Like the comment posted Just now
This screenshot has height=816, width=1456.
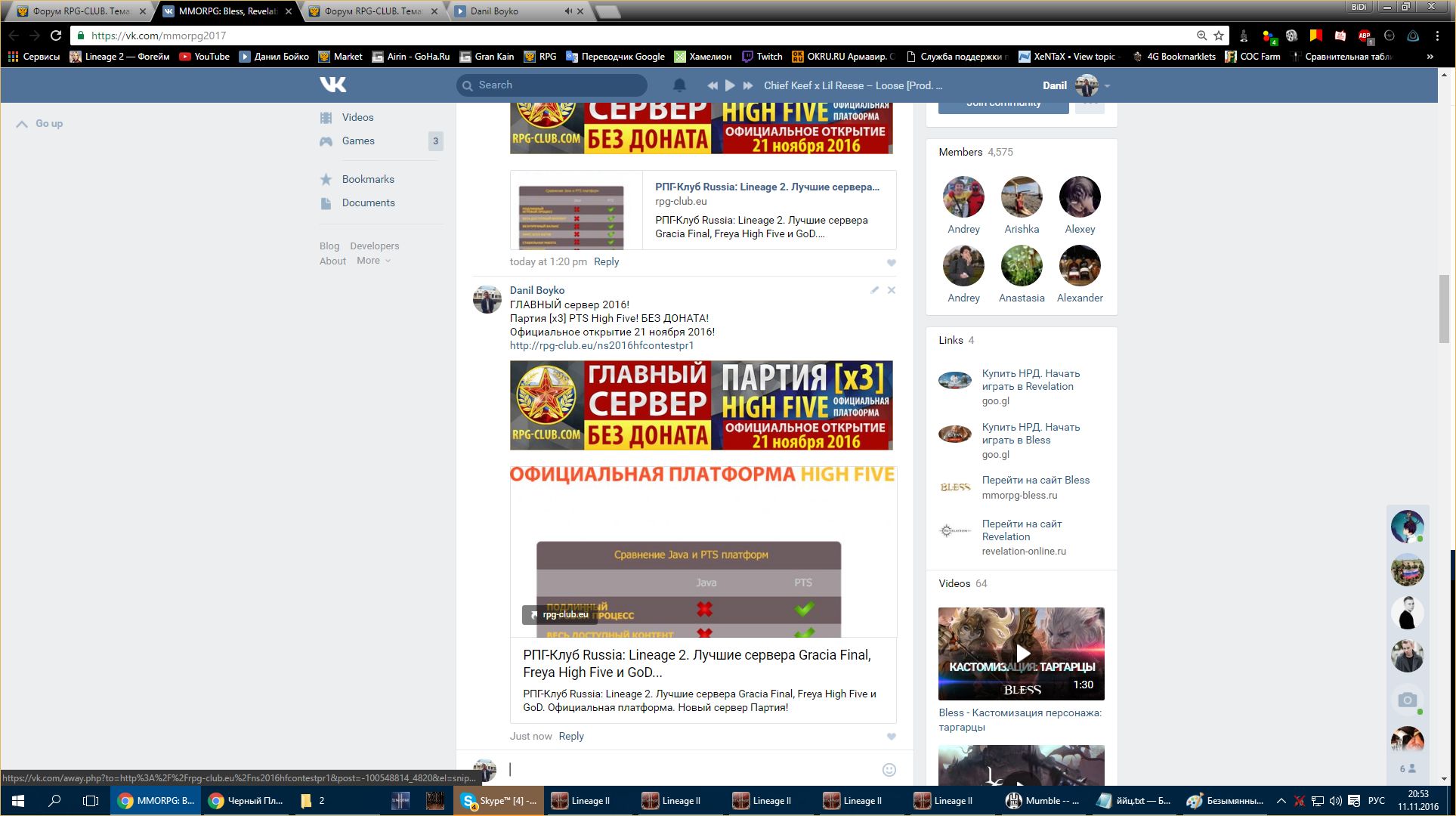click(x=891, y=737)
